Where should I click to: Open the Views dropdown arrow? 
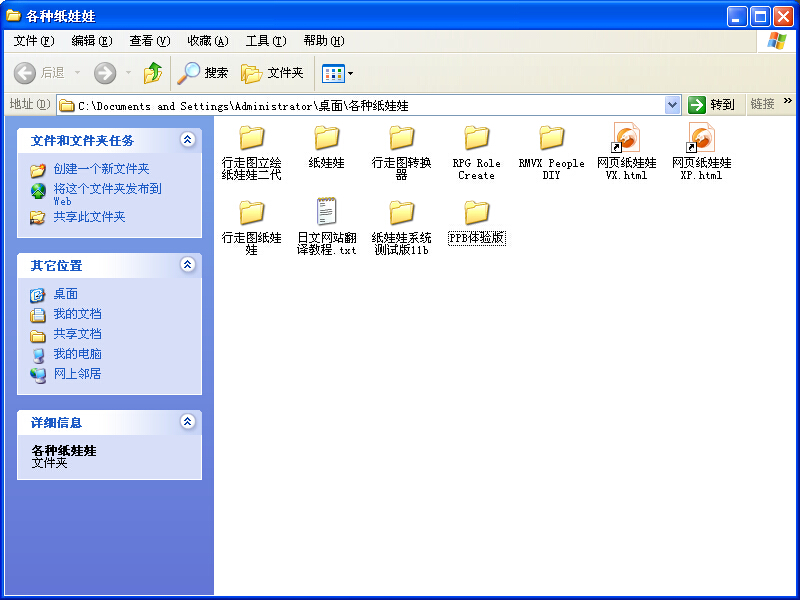tap(351, 73)
